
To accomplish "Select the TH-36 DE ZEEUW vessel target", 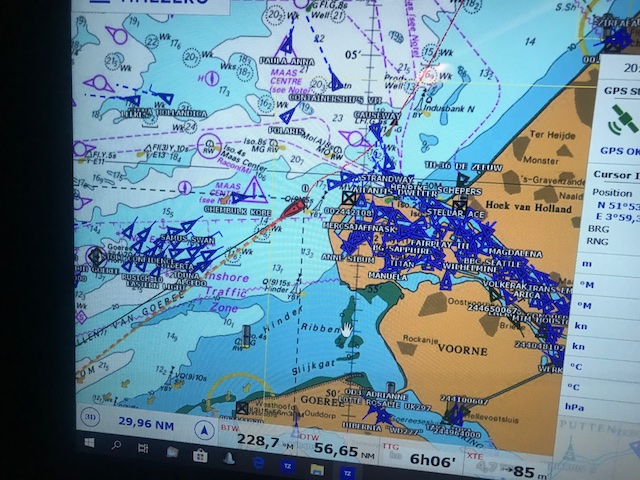I will (x=462, y=179).
